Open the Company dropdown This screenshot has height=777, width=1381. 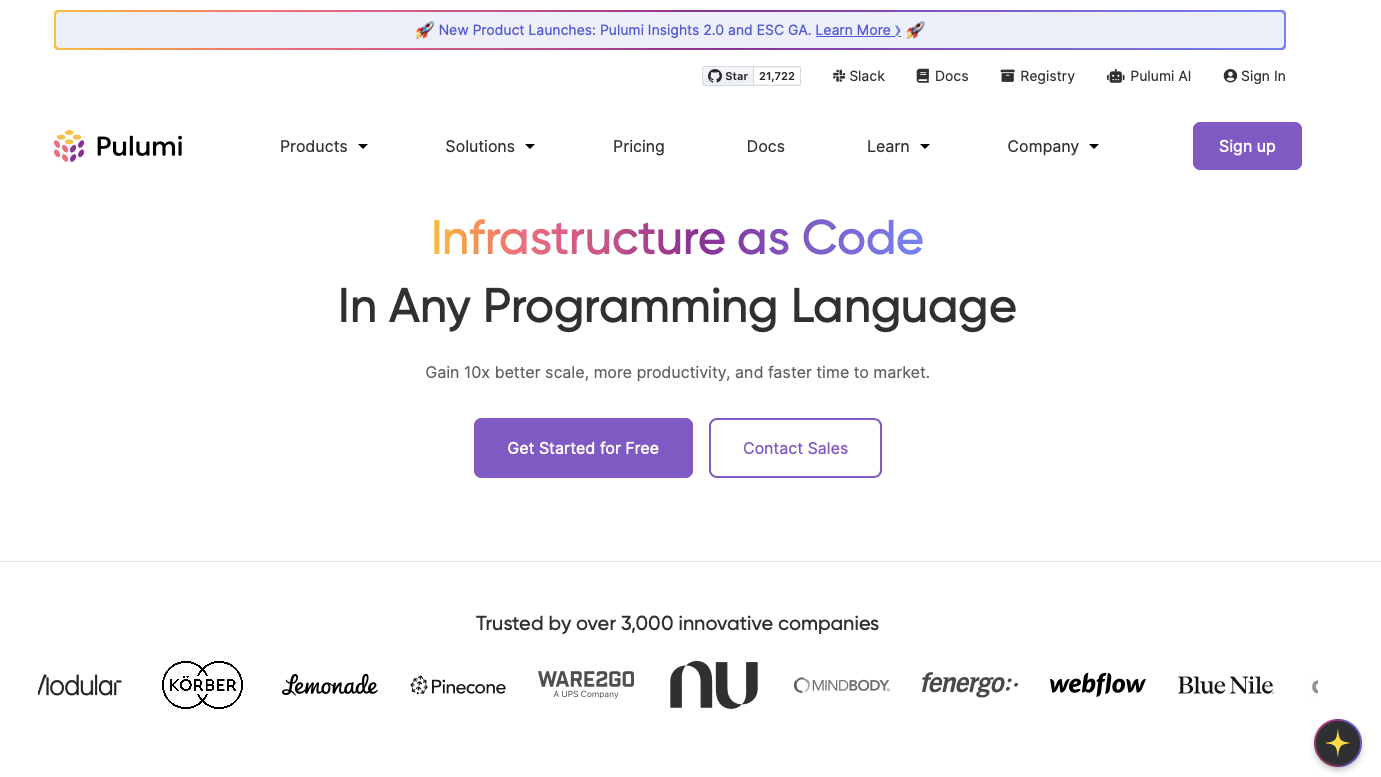[x=1051, y=146]
